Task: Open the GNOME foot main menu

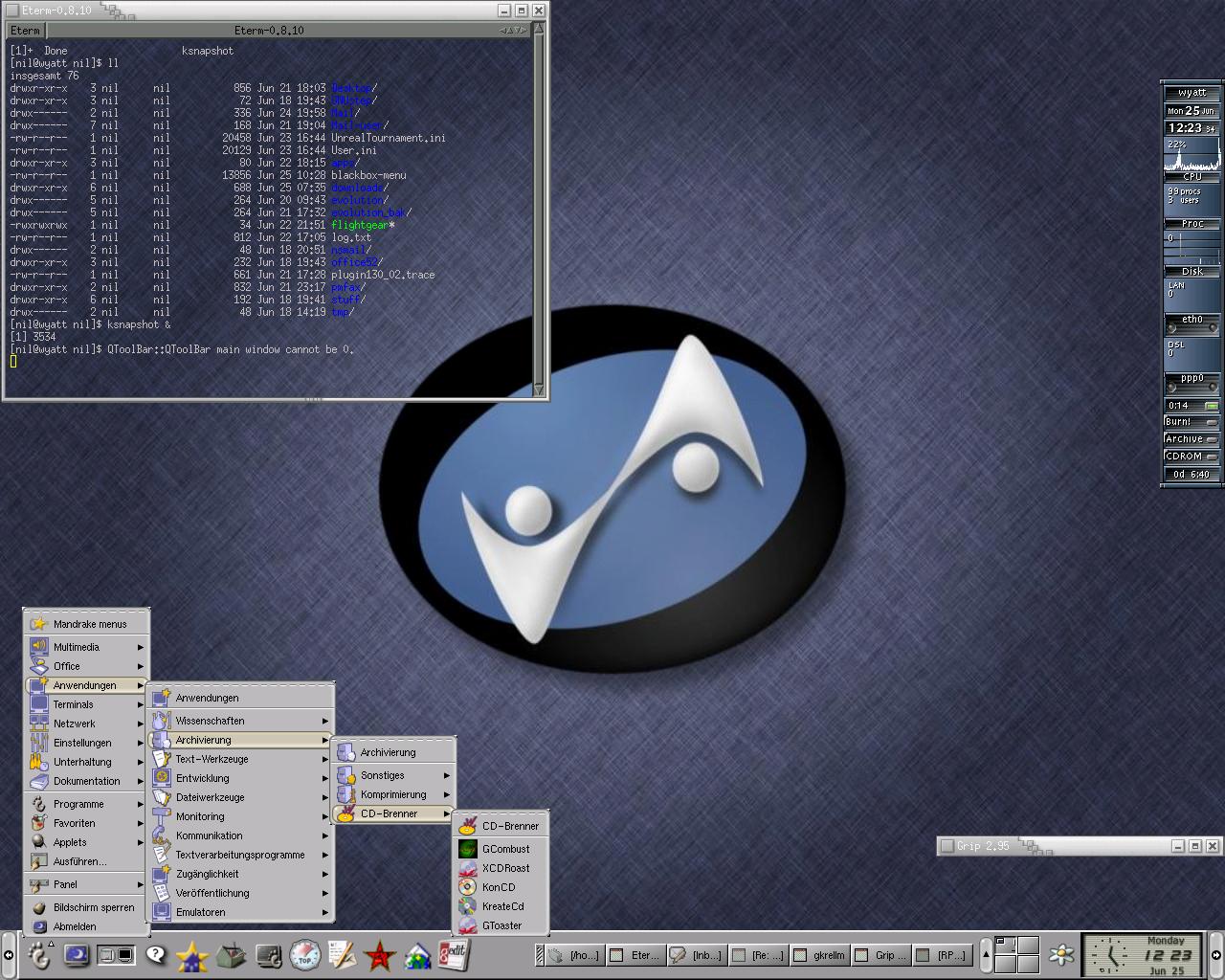Action: pyautogui.click(x=38, y=954)
